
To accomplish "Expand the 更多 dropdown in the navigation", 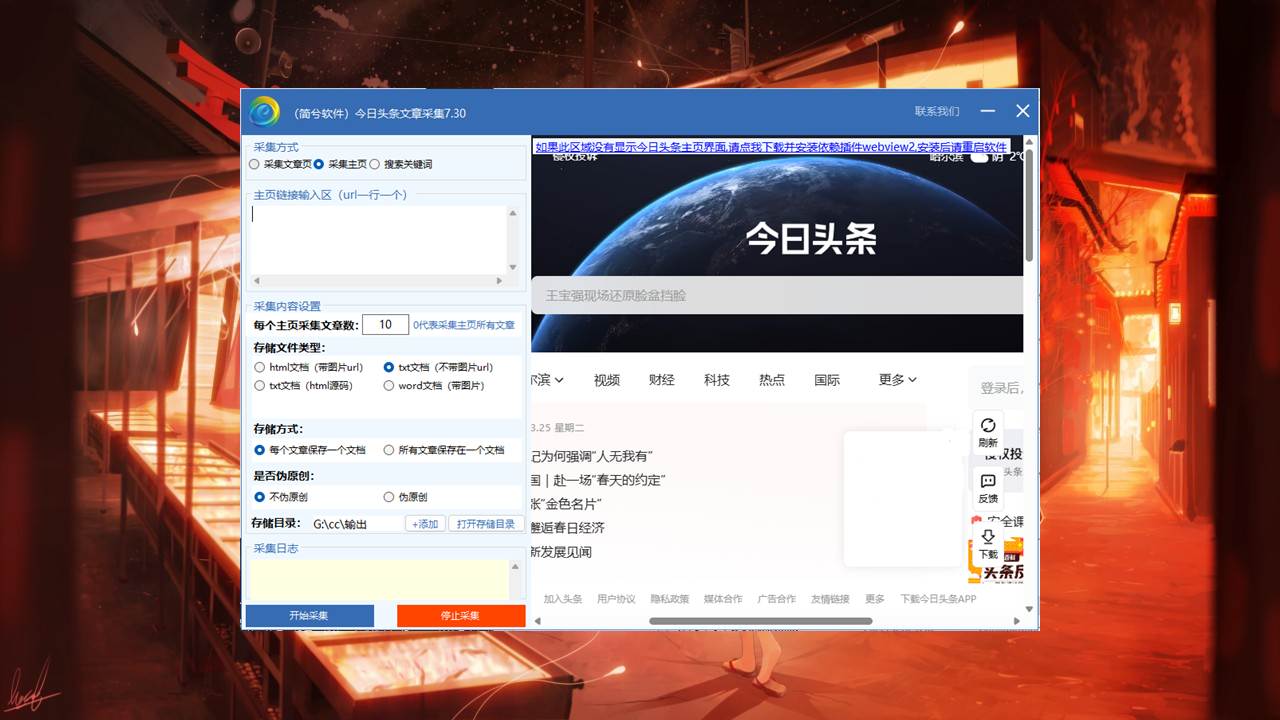I will [x=897, y=380].
